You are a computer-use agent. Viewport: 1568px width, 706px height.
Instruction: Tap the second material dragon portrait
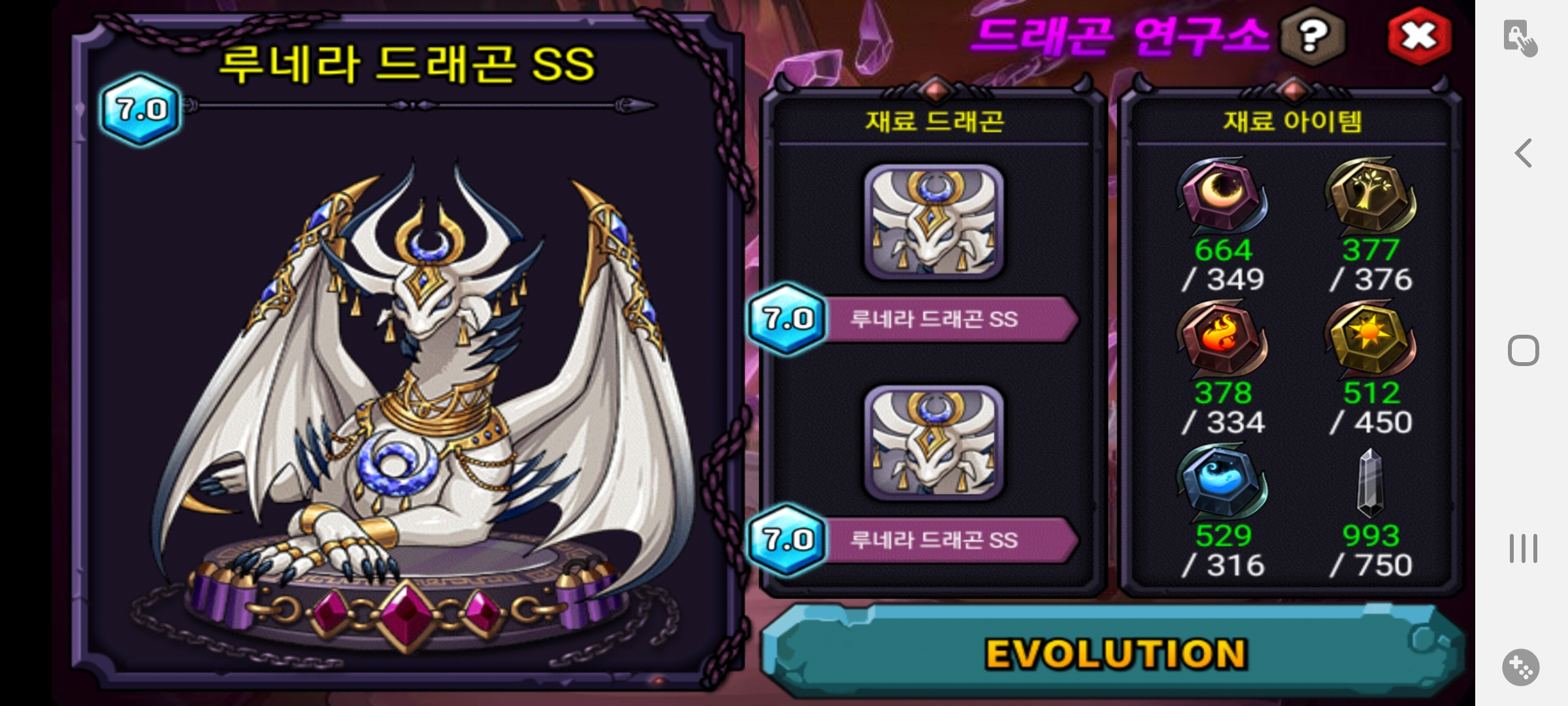click(934, 443)
